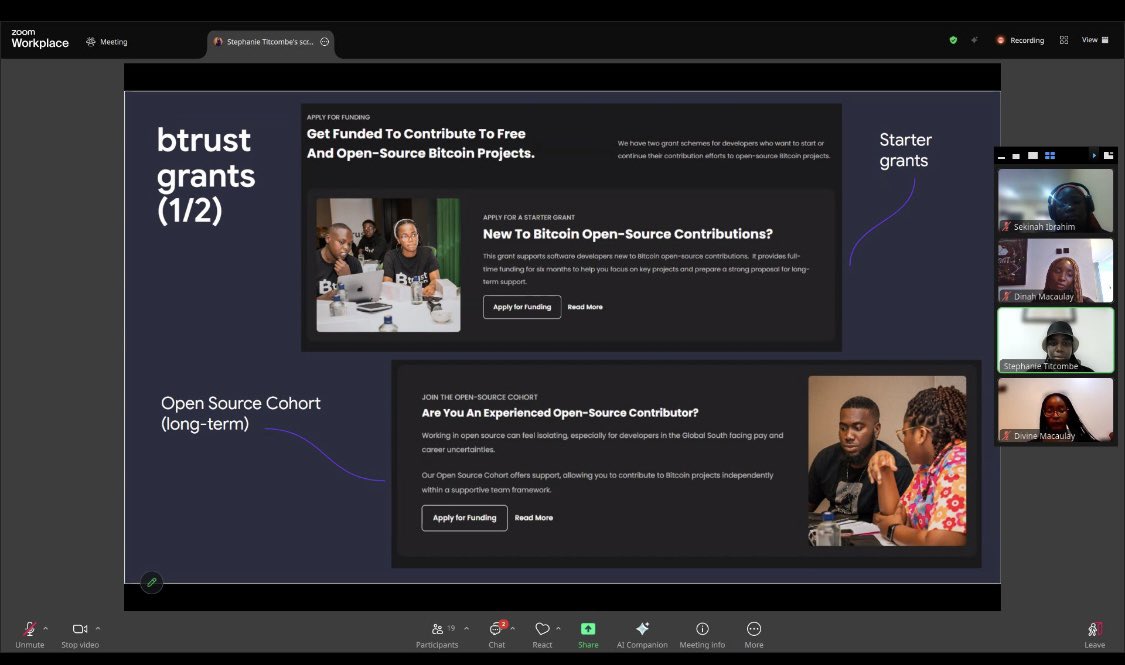Click the 'Open Source Cohort (long-term)' label

coord(240,413)
